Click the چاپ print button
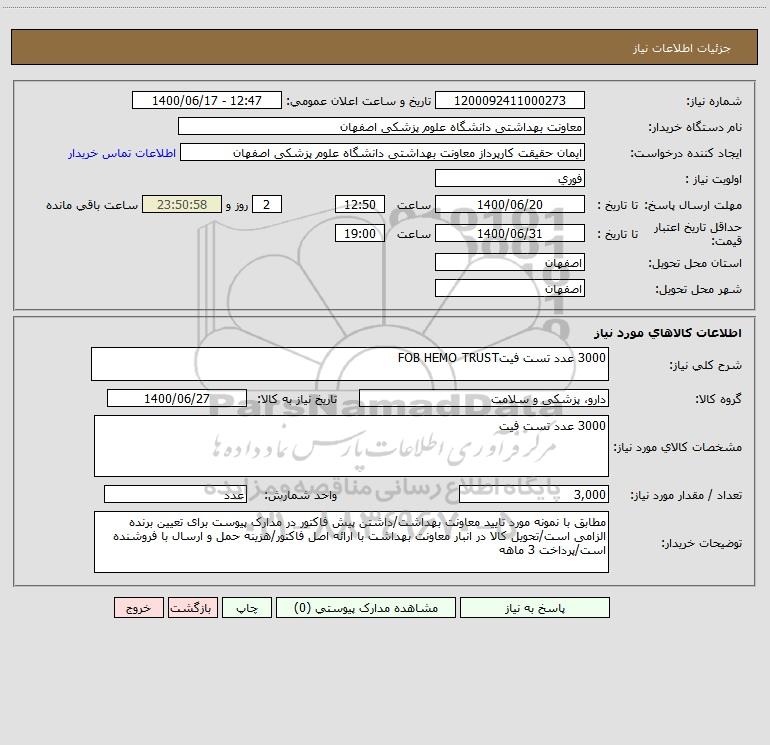 click(247, 608)
